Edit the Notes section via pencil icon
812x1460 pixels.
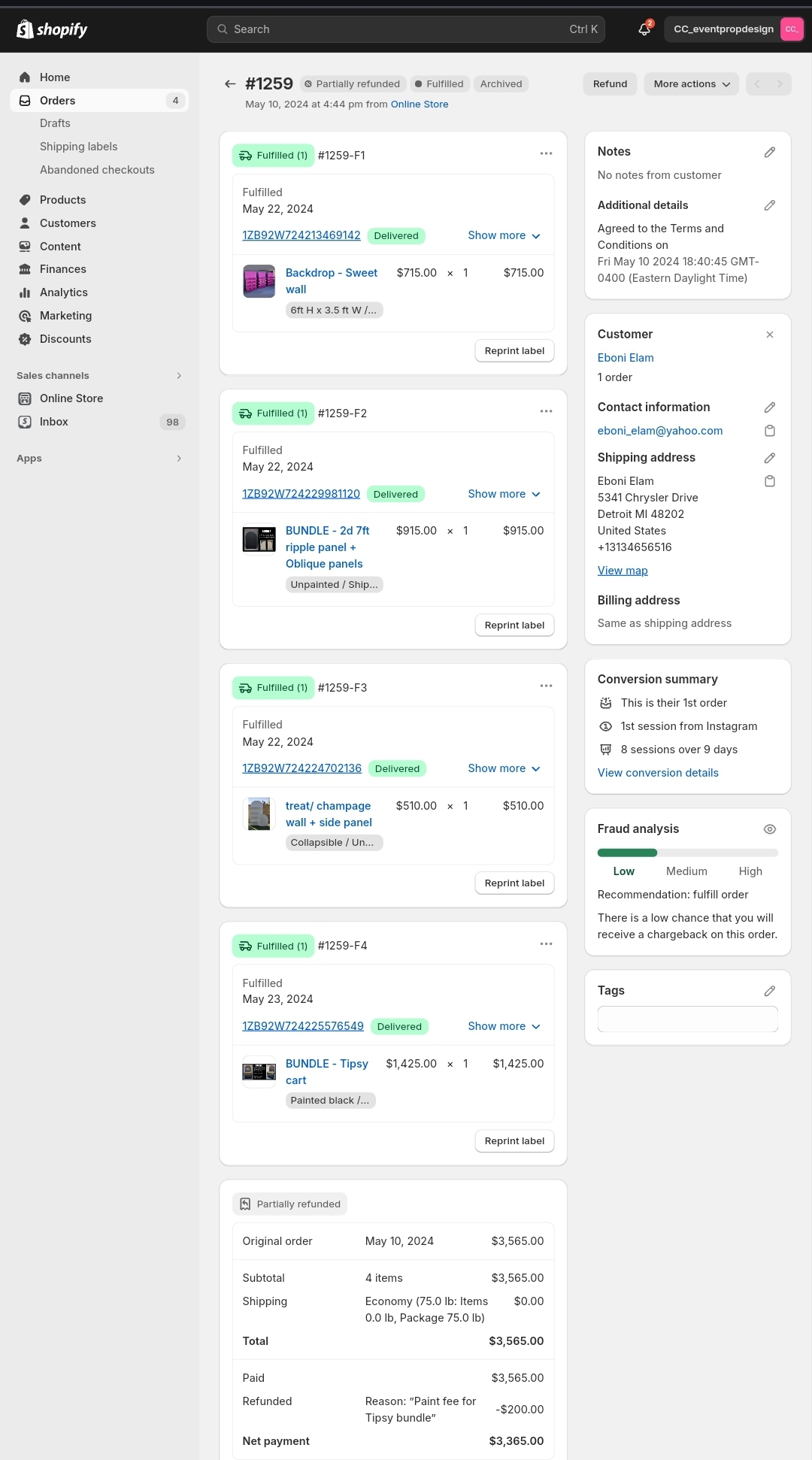coord(770,152)
